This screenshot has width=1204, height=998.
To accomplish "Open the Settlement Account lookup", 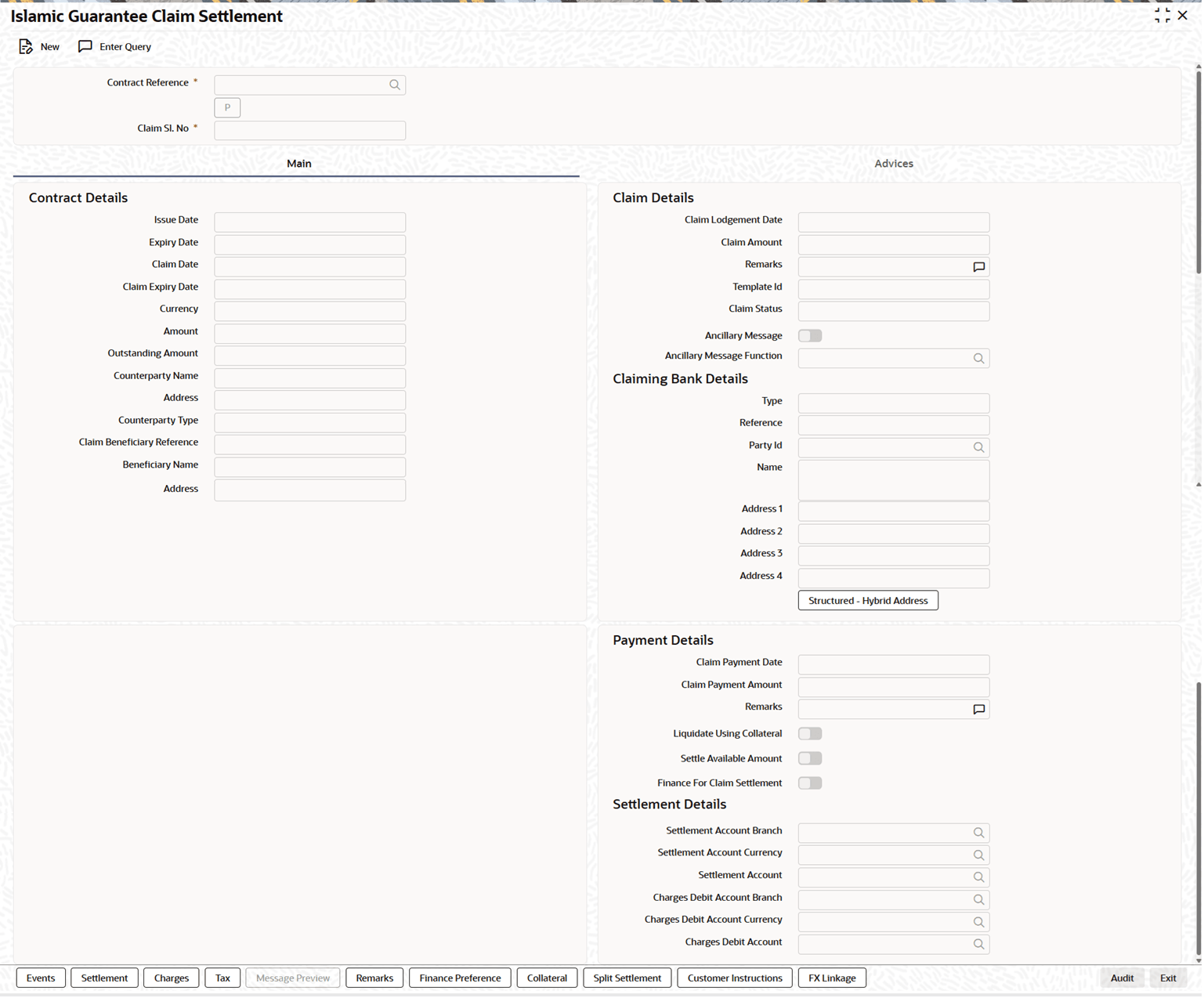I will 979,877.
